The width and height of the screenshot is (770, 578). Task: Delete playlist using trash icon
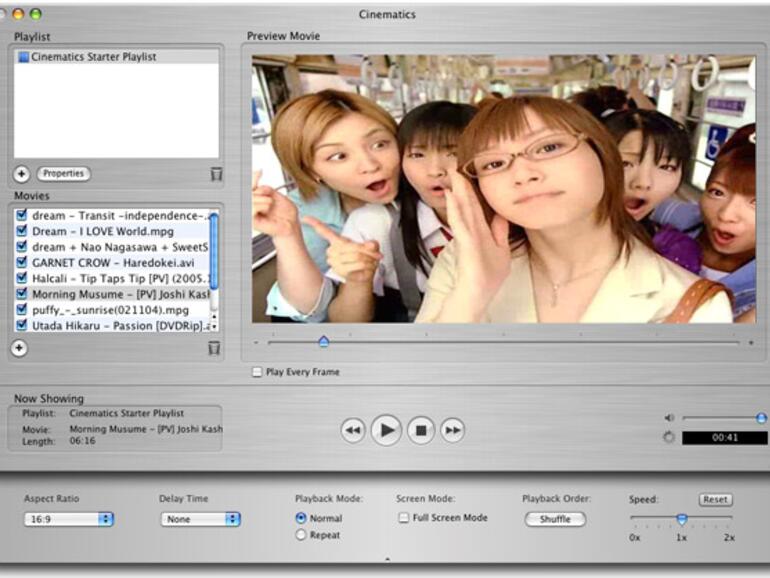click(x=216, y=174)
